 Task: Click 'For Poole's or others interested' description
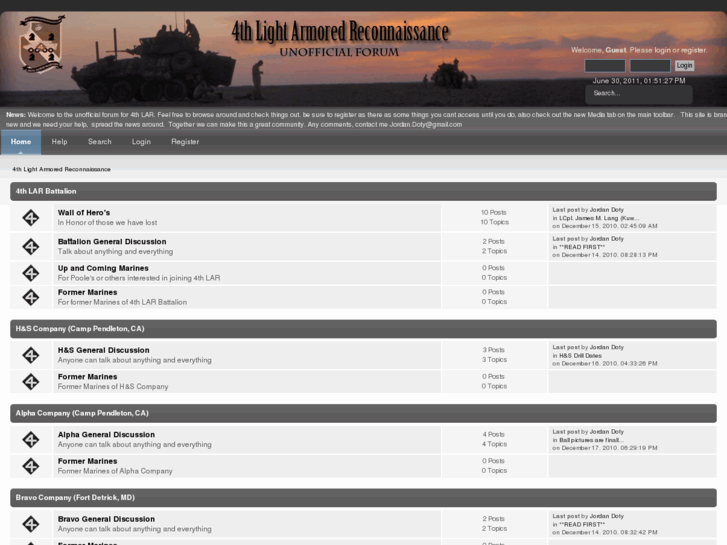click(x=139, y=278)
